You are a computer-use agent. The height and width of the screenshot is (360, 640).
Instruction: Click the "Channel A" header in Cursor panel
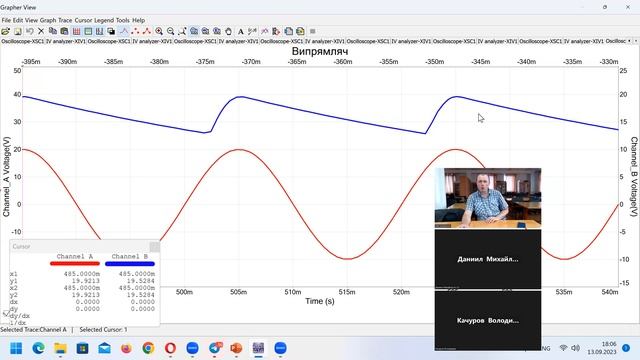click(75, 256)
